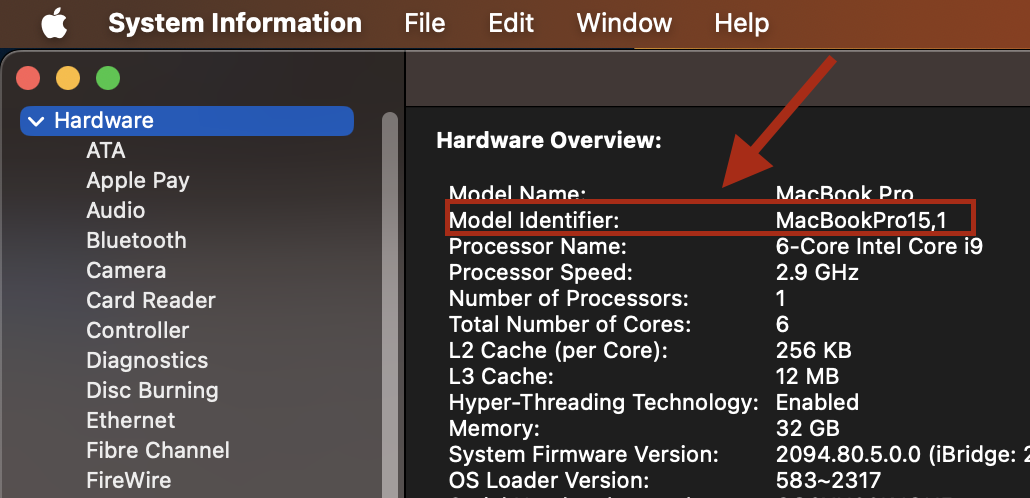The image size is (1030, 498).
Task: Select Controller in the sidebar
Action: (137, 330)
